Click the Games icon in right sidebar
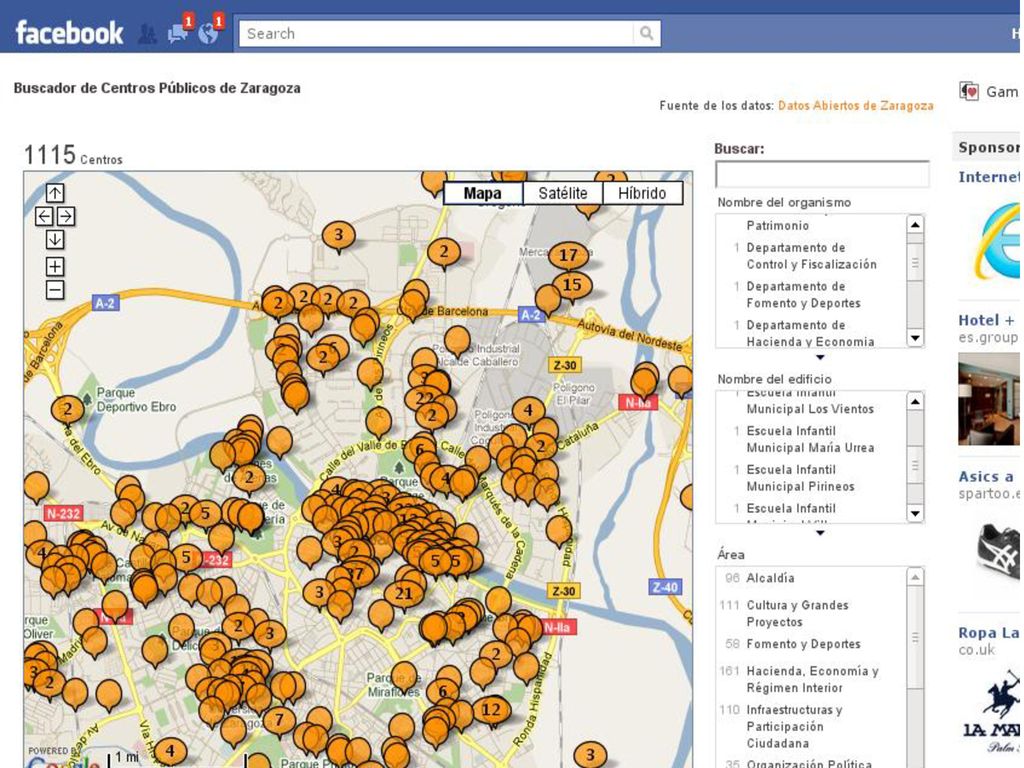The width and height of the screenshot is (1024, 768). pos(969,91)
